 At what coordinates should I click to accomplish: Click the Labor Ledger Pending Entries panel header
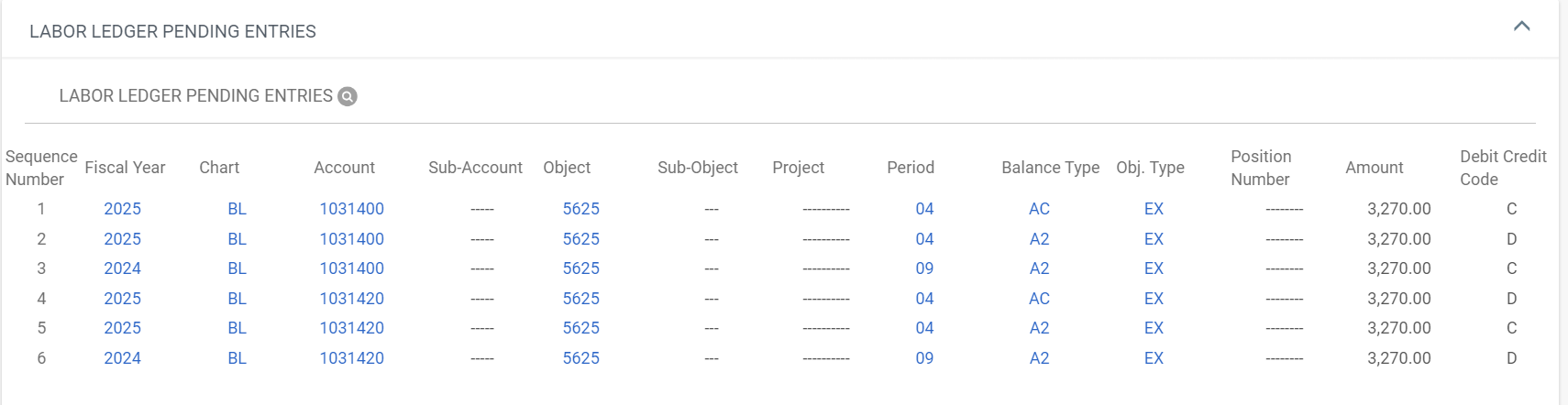(x=780, y=30)
